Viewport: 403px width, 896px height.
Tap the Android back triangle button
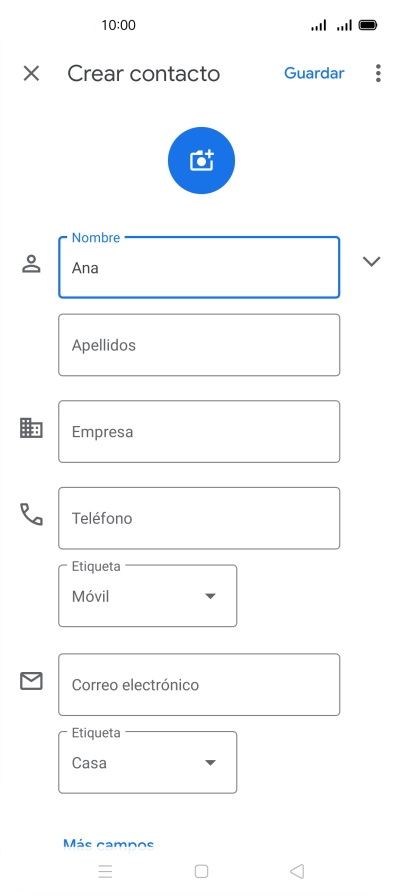point(297,871)
